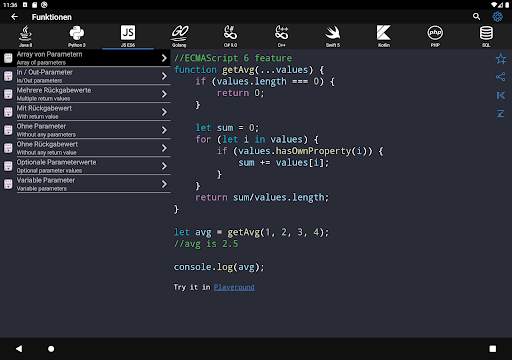Image resolution: width=512 pixels, height=360 pixels.
Task: Open settings via the blue gear icon
Action: (x=497, y=16)
